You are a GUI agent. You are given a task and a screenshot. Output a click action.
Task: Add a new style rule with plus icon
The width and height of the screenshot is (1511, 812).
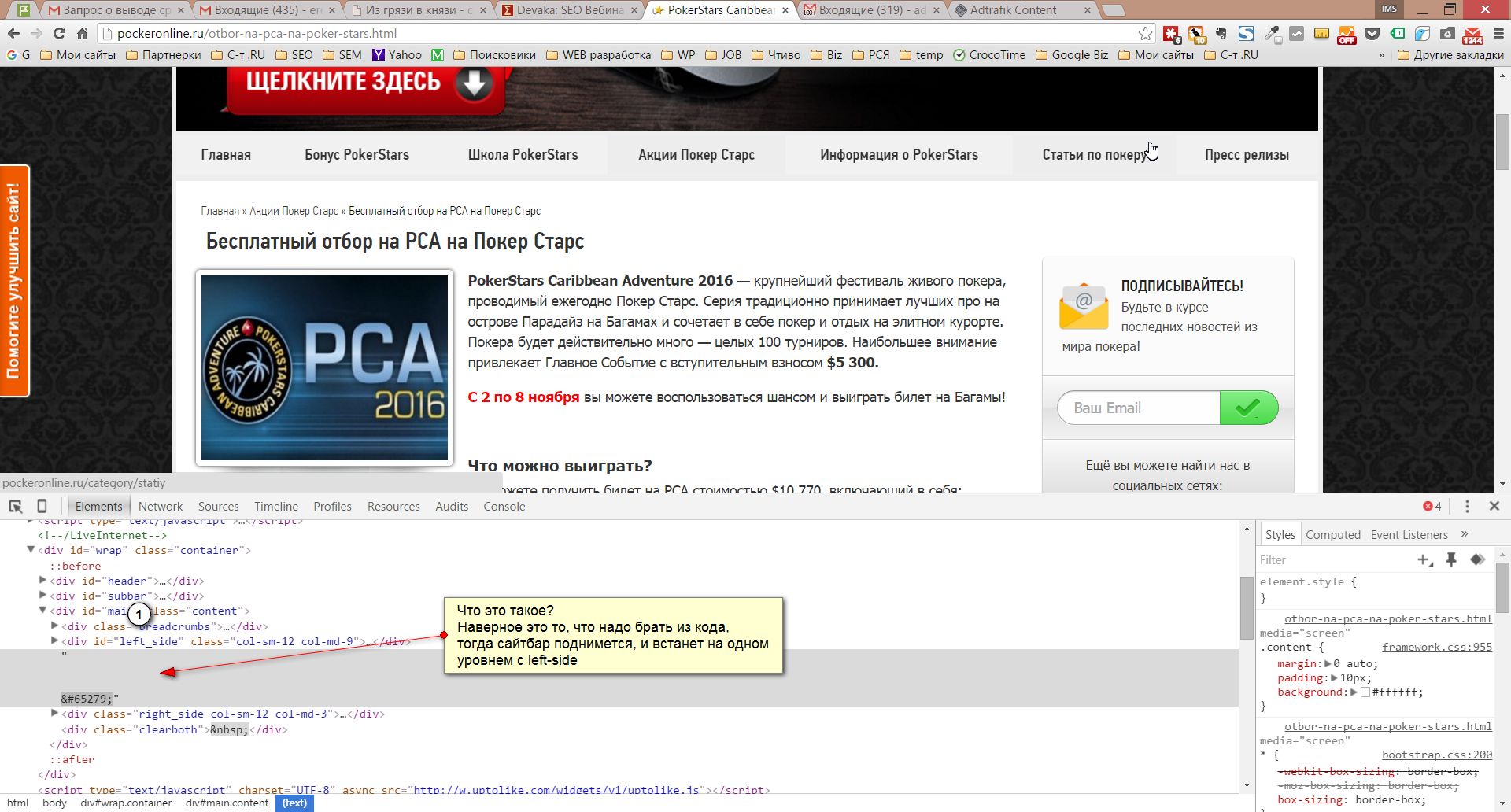click(1424, 559)
